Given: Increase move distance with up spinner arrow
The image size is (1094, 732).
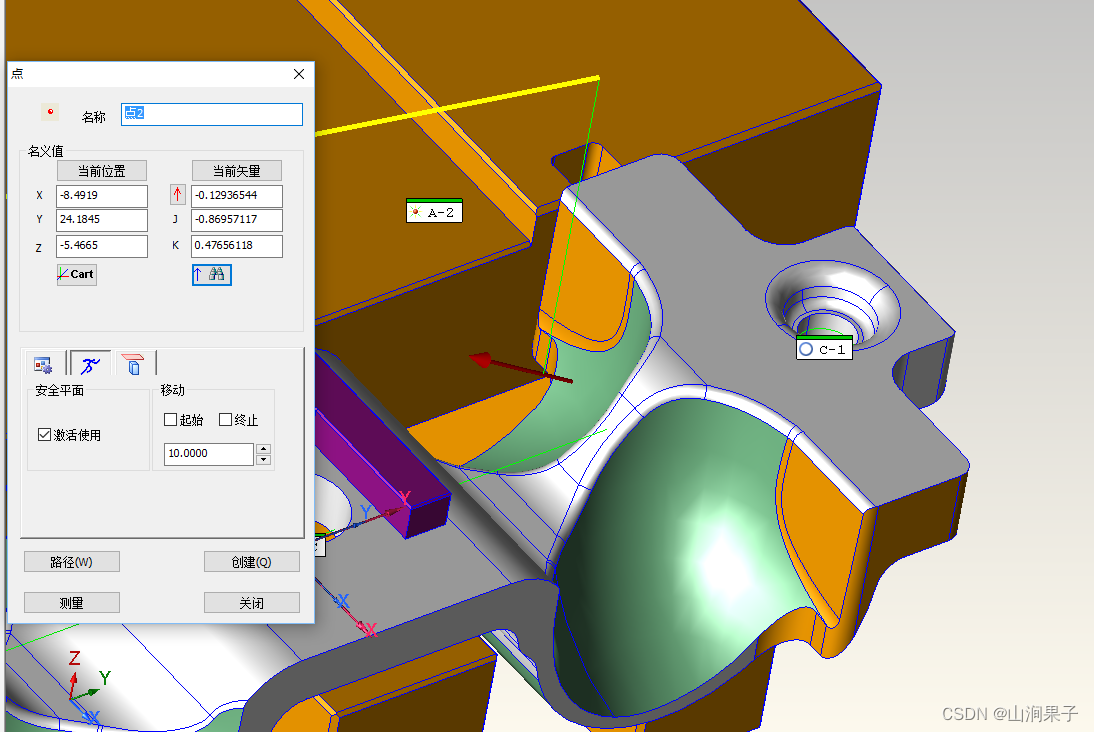Looking at the screenshot, I should point(264,449).
